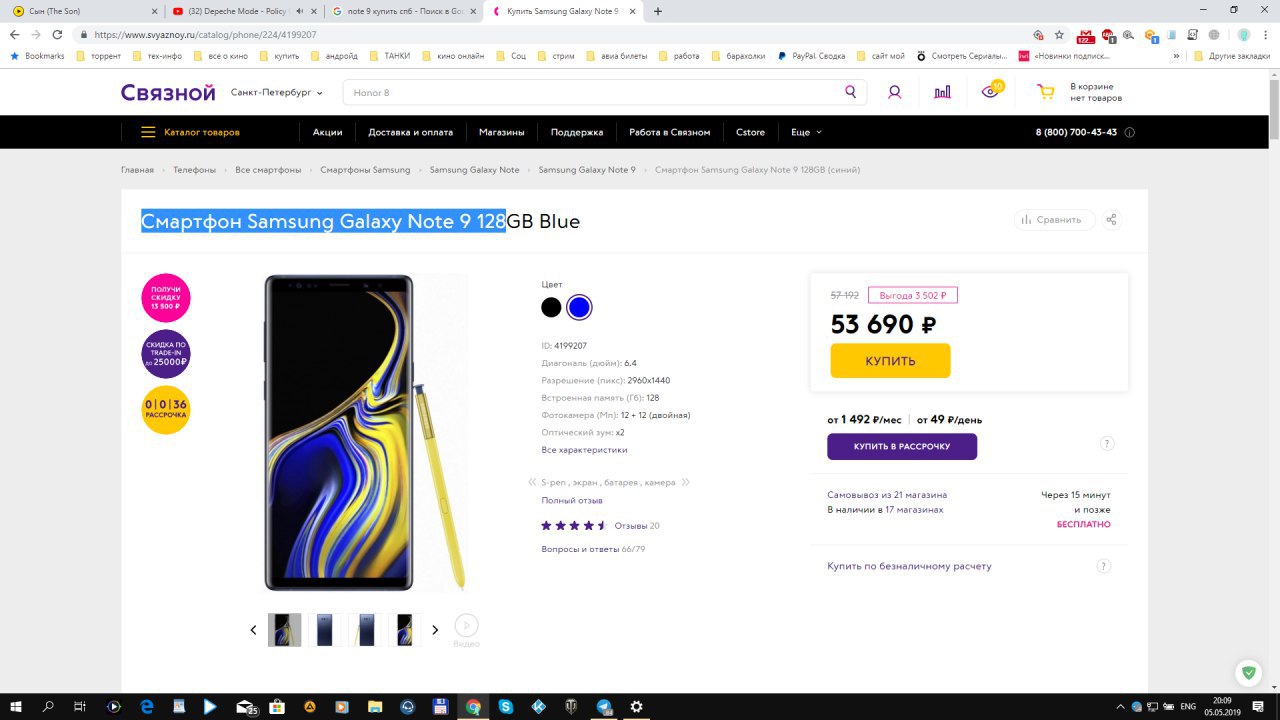Switch to the 'Сын (The Son)' tab
The image size is (1280, 720).
82,11
